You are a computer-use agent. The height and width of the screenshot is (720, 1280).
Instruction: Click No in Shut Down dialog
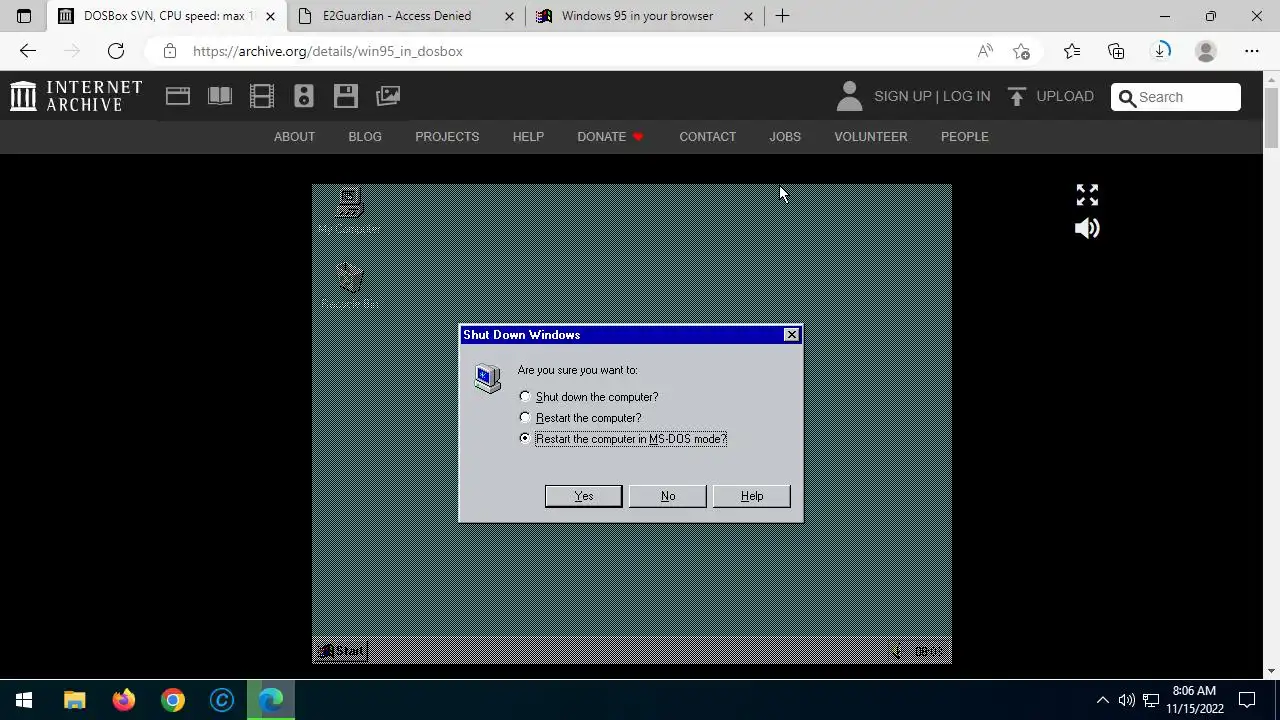(x=667, y=496)
